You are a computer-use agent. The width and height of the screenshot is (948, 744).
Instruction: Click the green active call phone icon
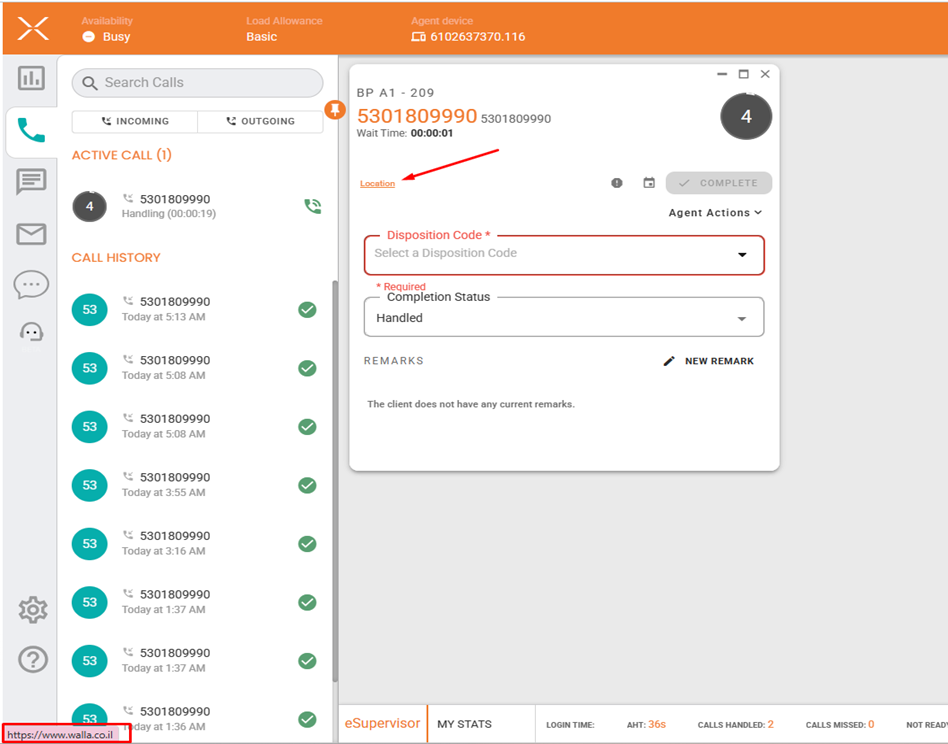point(313,206)
